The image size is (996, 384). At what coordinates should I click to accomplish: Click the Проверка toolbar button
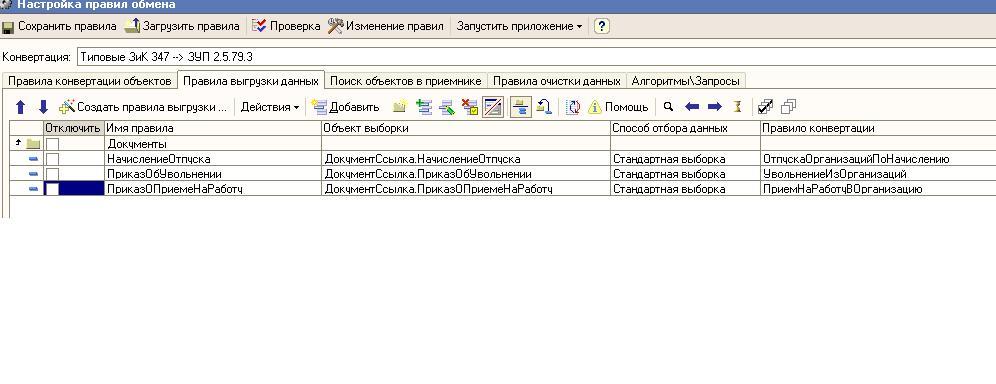[x=286, y=27]
